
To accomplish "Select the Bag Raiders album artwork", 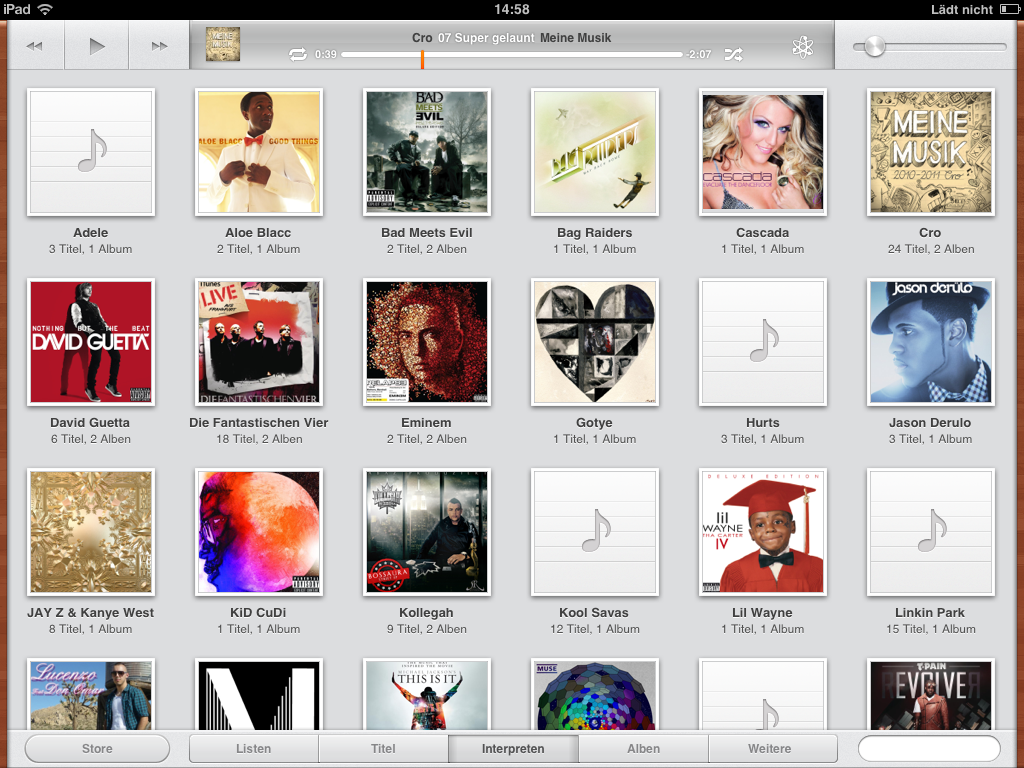I will click(594, 152).
